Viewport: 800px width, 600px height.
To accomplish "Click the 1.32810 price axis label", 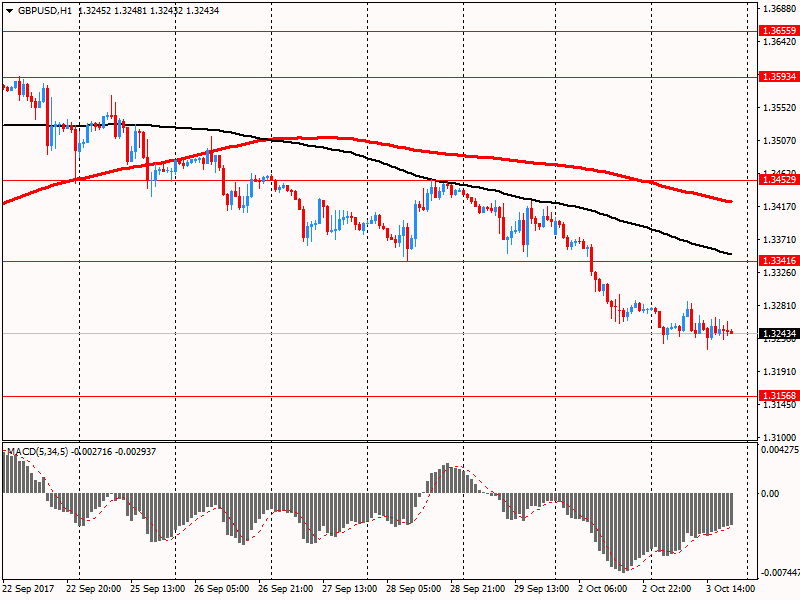I will point(780,306).
